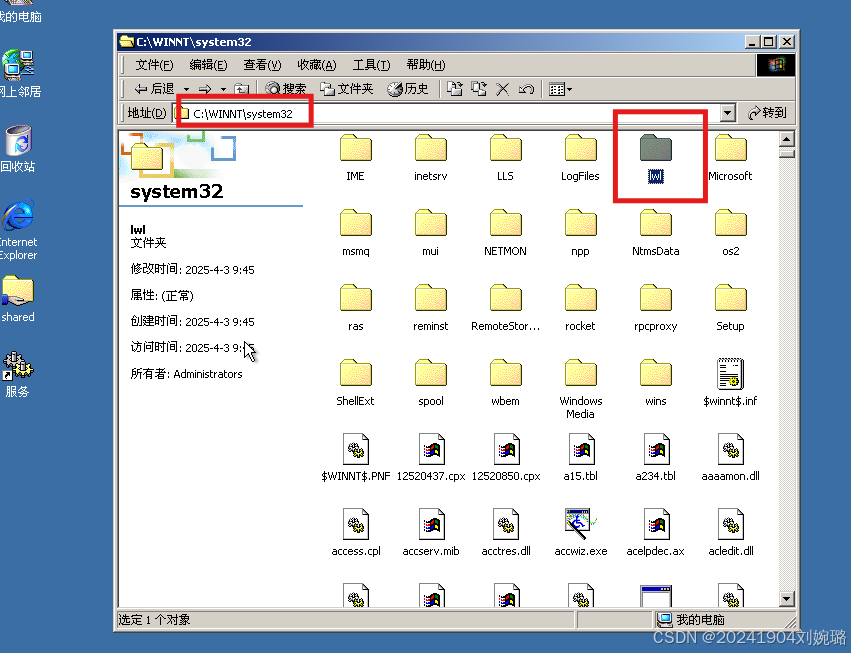Select the wbem folder

(x=505, y=382)
